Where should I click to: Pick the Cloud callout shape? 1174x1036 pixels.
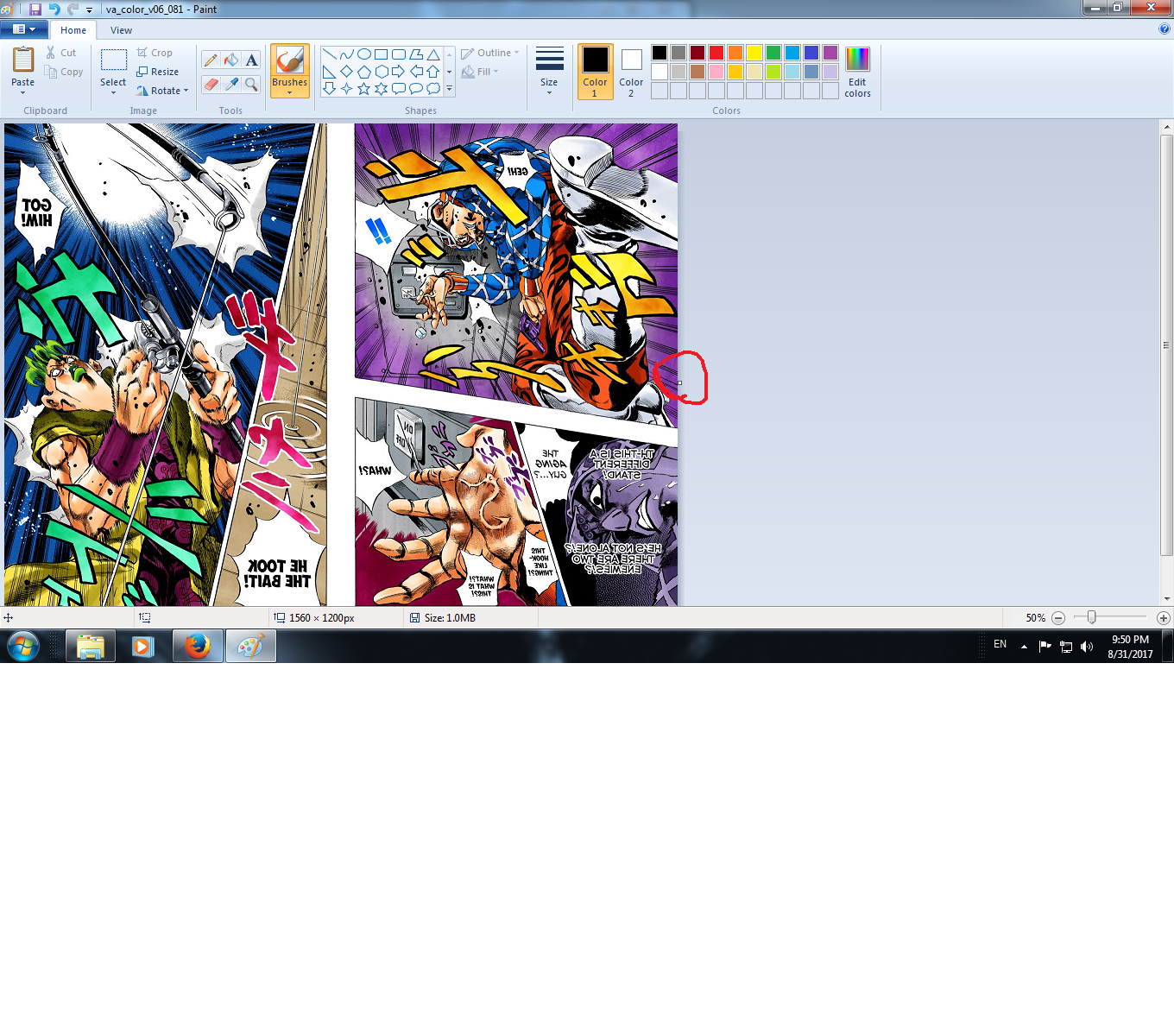pyautogui.click(x=433, y=88)
